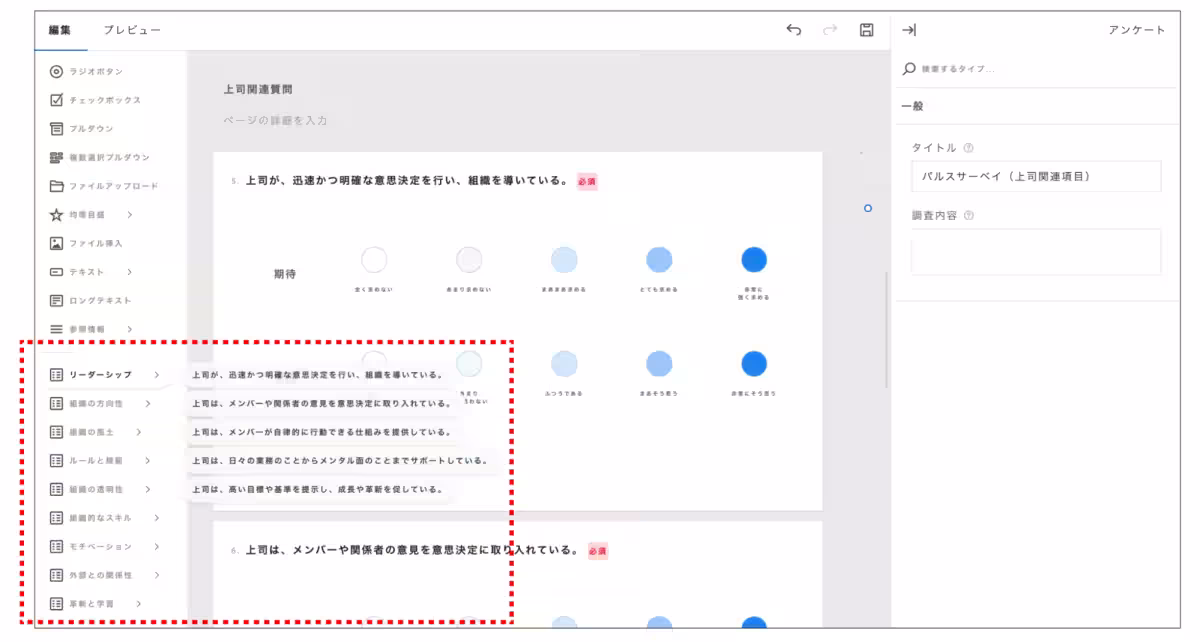Select the チェックボックス question type icon
Image resolution: width=1200 pixels, height=642 pixels.
click(x=57, y=100)
